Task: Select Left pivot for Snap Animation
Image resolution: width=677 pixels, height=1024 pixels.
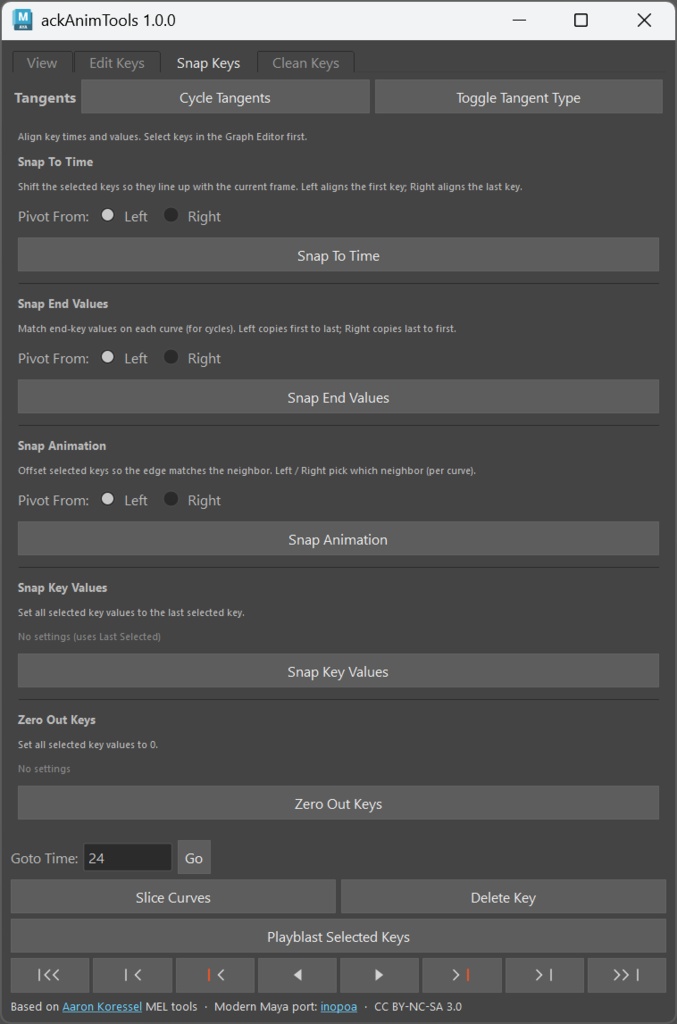Action: [x=108, y=499]
